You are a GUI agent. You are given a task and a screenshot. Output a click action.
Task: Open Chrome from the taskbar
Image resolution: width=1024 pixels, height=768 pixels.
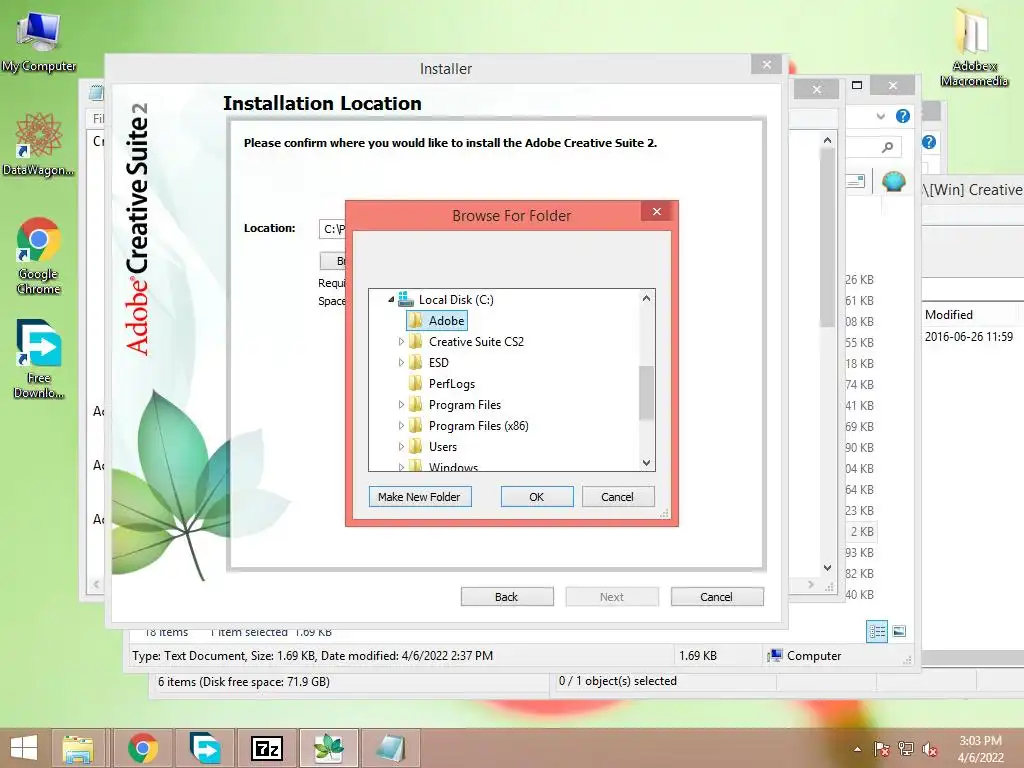143,748
